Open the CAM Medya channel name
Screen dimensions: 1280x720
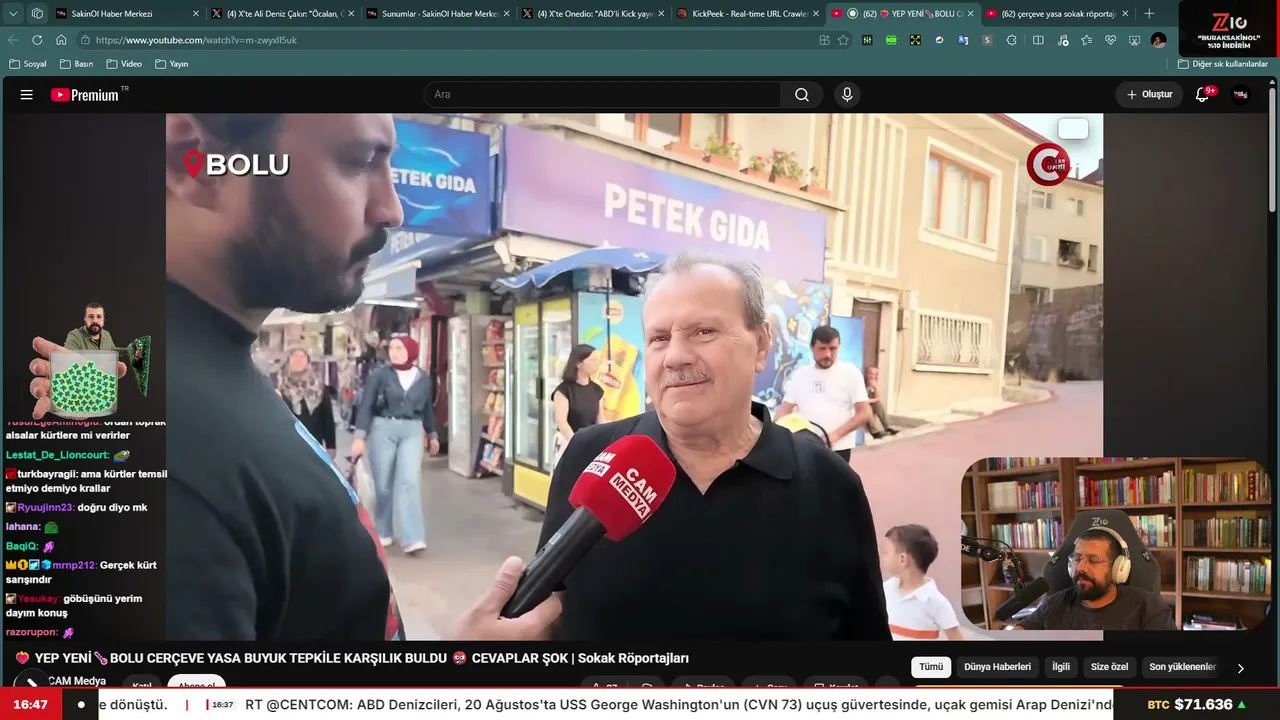click(x=77, y=681)
